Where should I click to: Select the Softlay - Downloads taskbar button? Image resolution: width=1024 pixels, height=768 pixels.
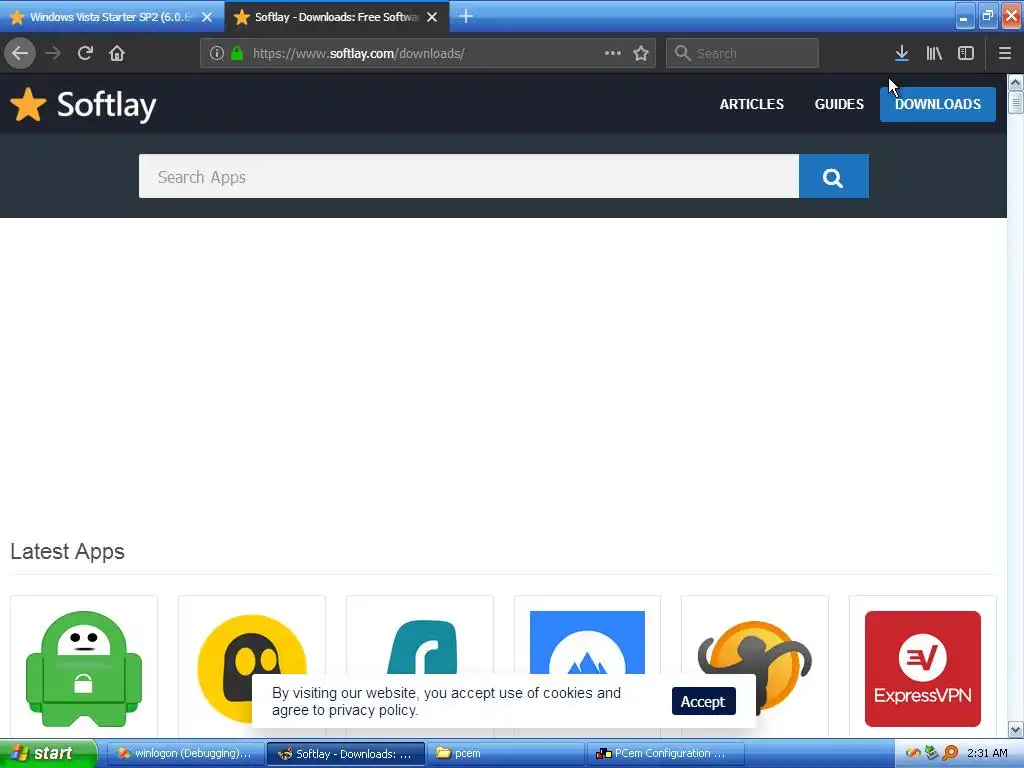click(345, 753)
